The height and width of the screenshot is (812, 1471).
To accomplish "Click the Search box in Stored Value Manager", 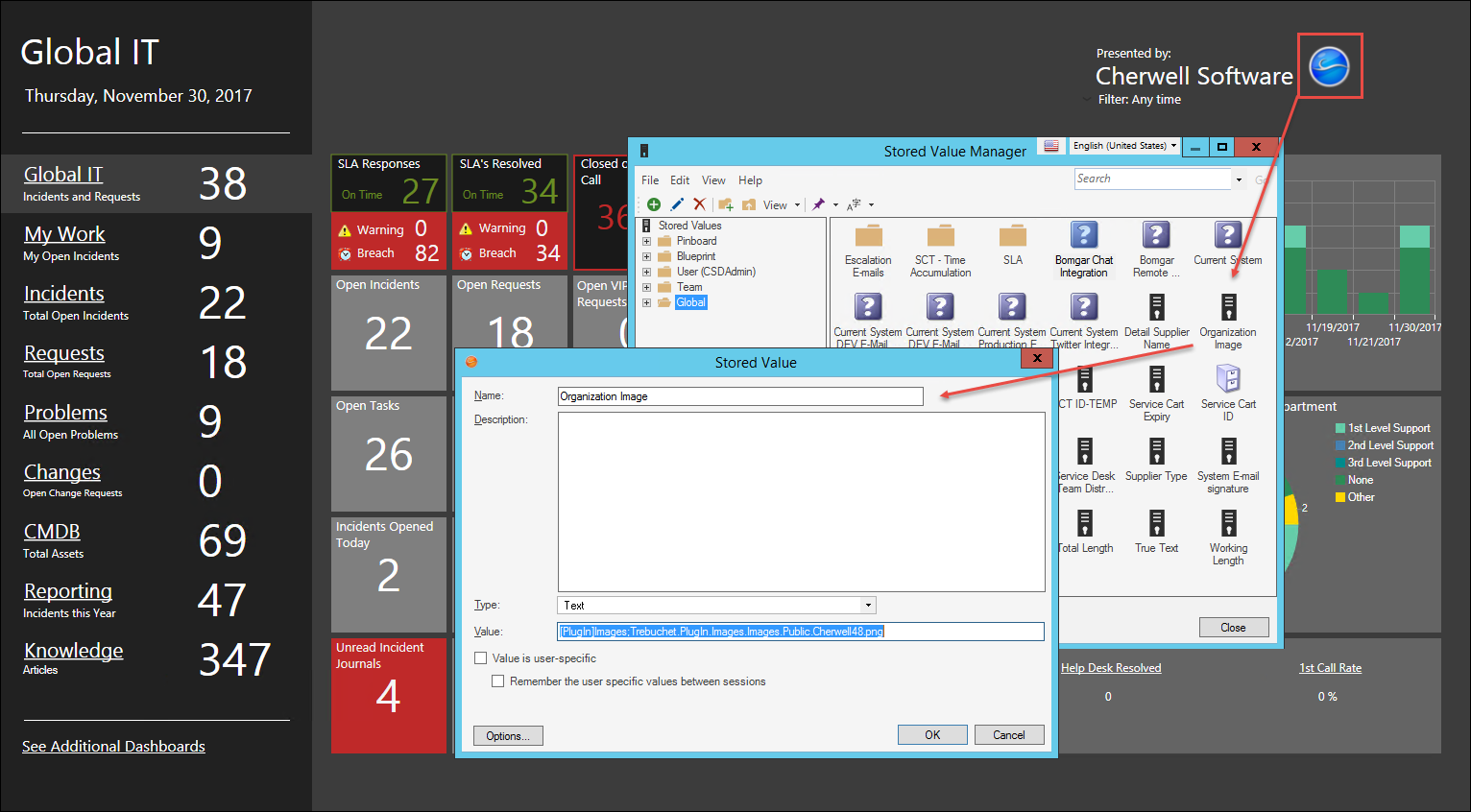I will (x=1152, y=179).
